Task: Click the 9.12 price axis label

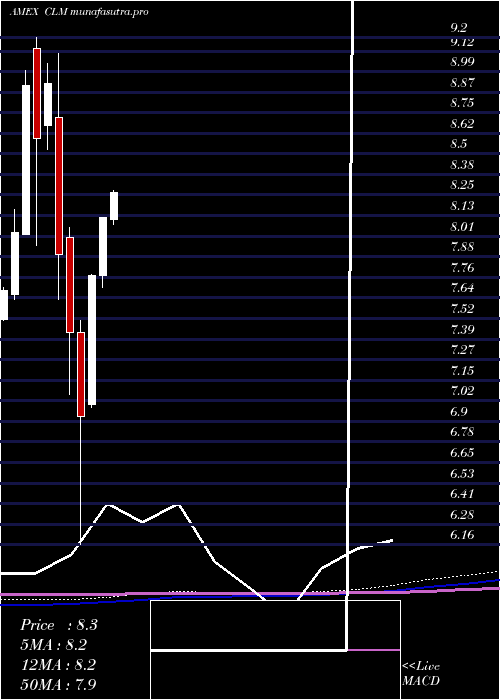Action: (462, 42)
